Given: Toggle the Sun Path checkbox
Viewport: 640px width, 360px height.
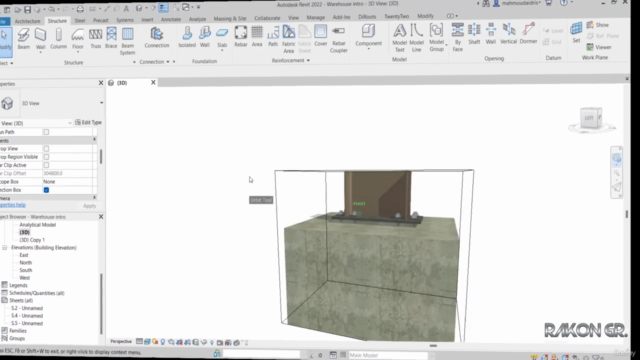Looking at the screenshot, I should (x=46, y=132).
